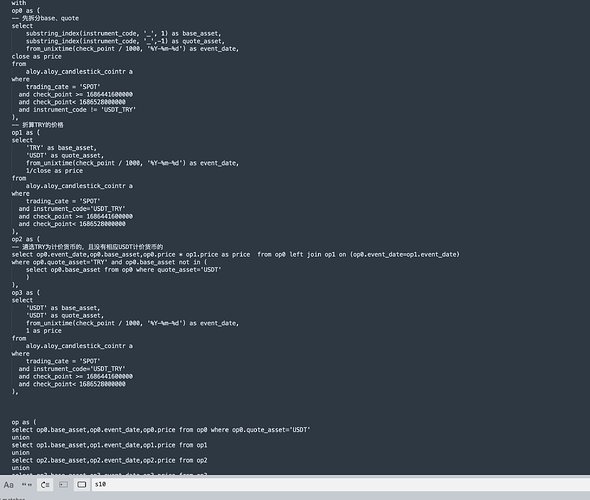The width and height of the screenshot is (590, 500).
Task: Click the left join op1 query line
Action: (x=236, y=255)
